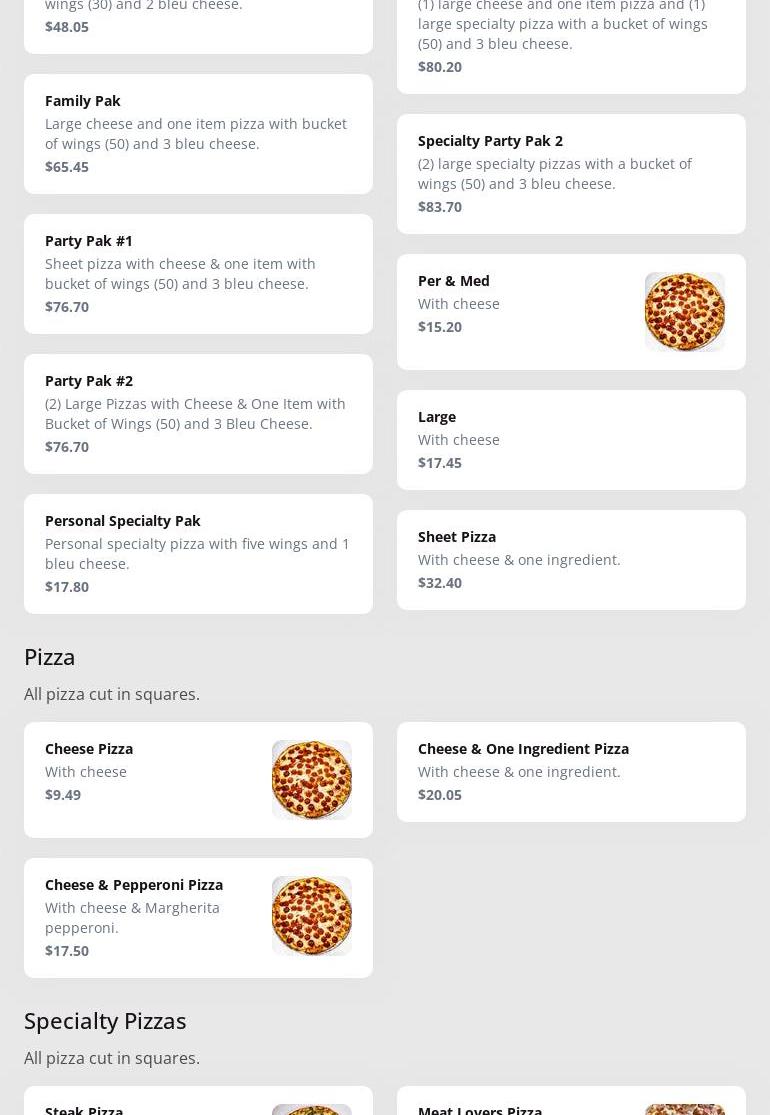The width and height of the screenshot is (770, 1115).
Task: Open the Family Pak menu item
Action: [x=83, y=101]
